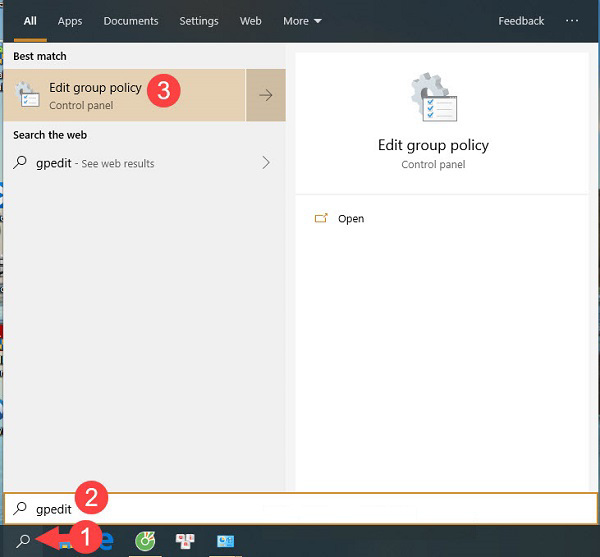Switch to the Apps search tab

pyautogui.click(x=70, y=21)
